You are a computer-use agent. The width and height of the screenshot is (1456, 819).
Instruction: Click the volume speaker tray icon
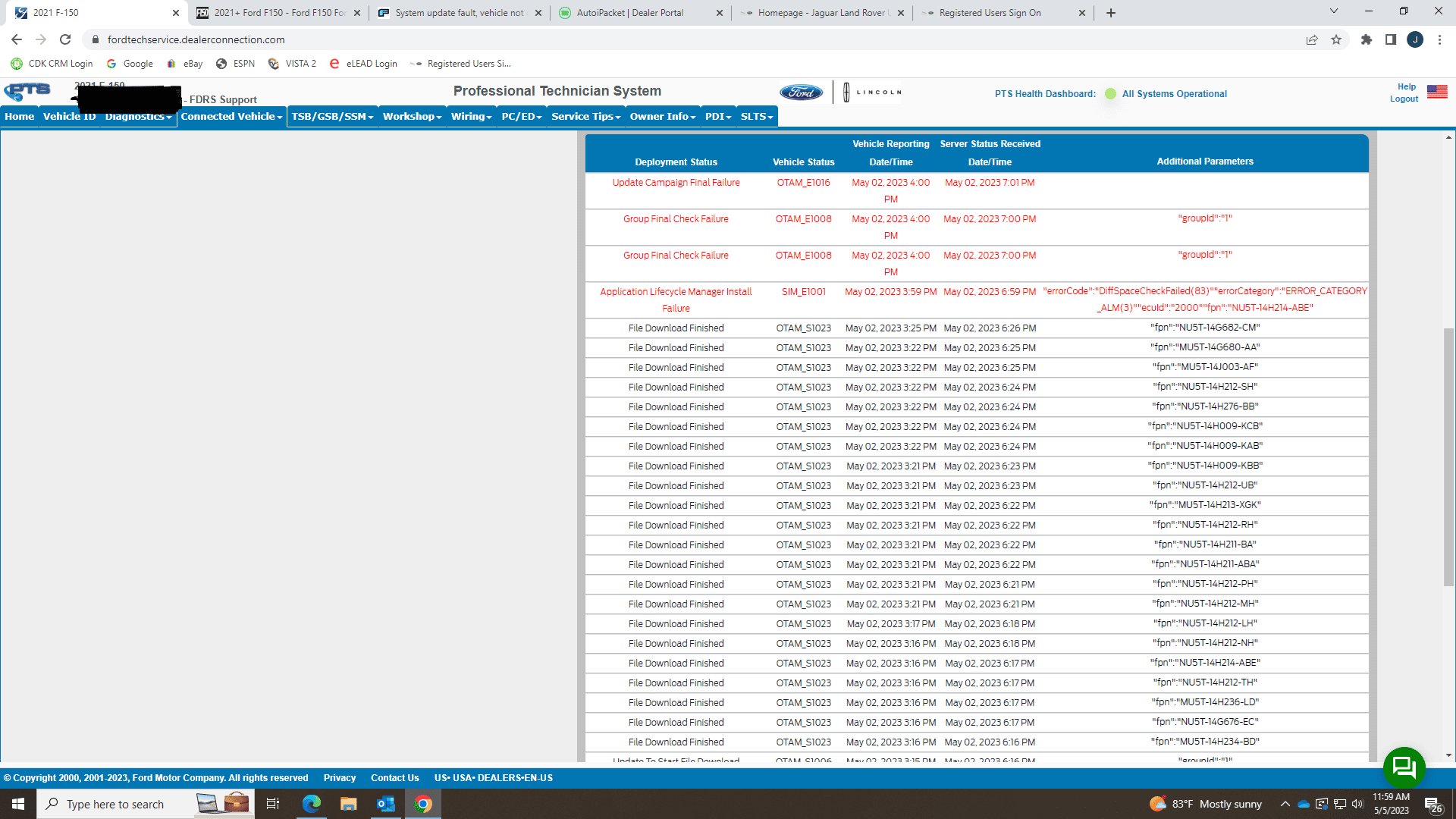tap(1357, 804)
